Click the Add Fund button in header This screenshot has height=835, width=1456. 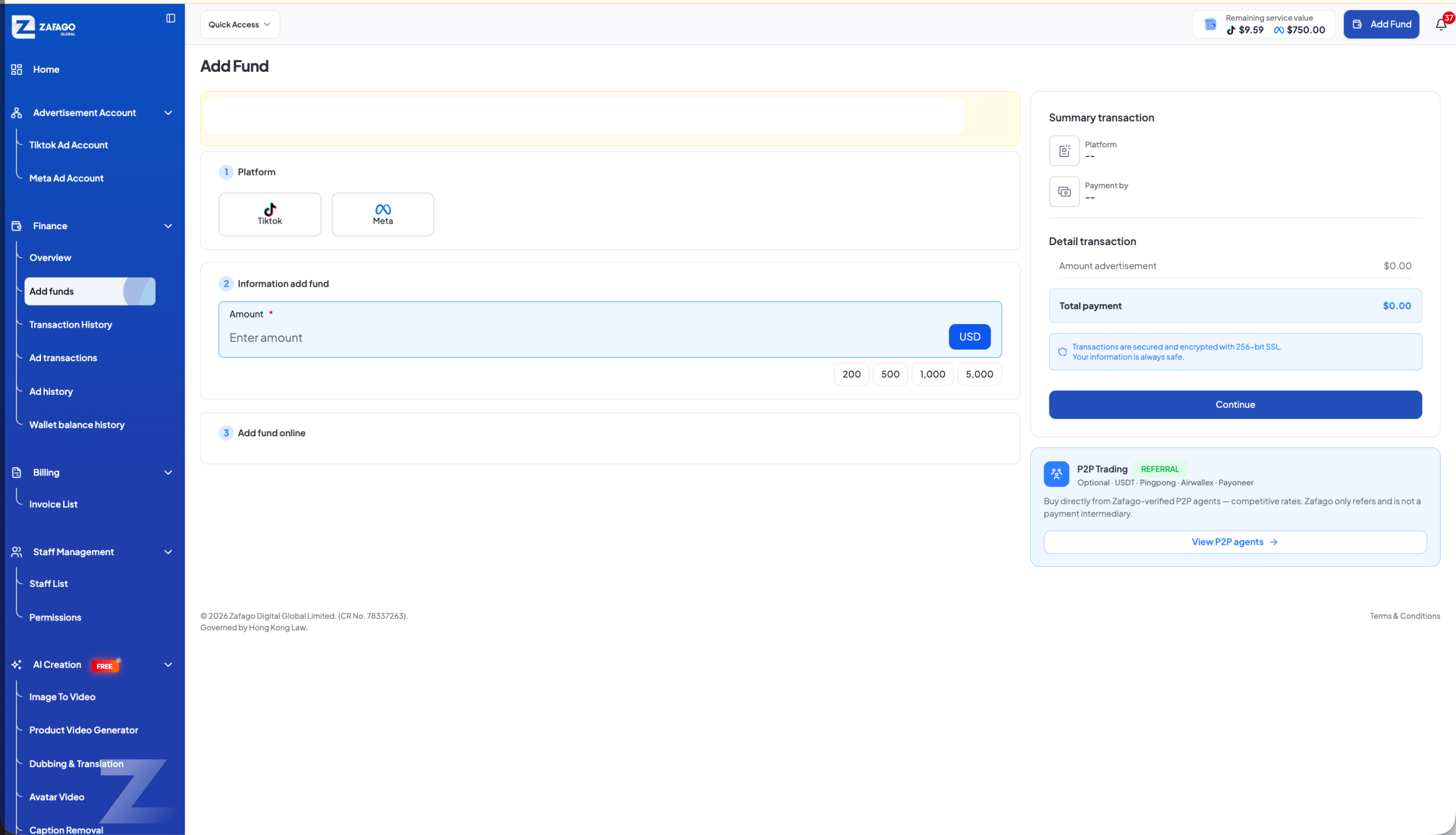tap(1381, 24)
